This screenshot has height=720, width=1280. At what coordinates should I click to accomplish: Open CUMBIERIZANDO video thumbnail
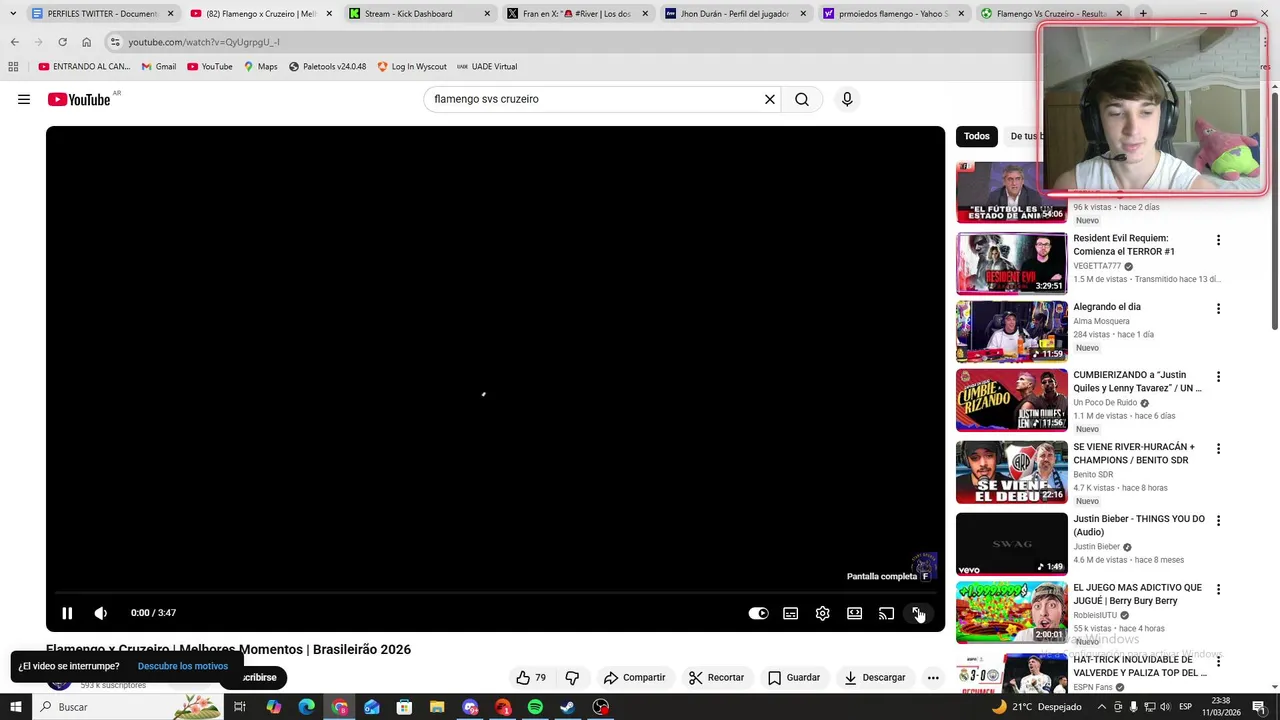(1012, 400)
